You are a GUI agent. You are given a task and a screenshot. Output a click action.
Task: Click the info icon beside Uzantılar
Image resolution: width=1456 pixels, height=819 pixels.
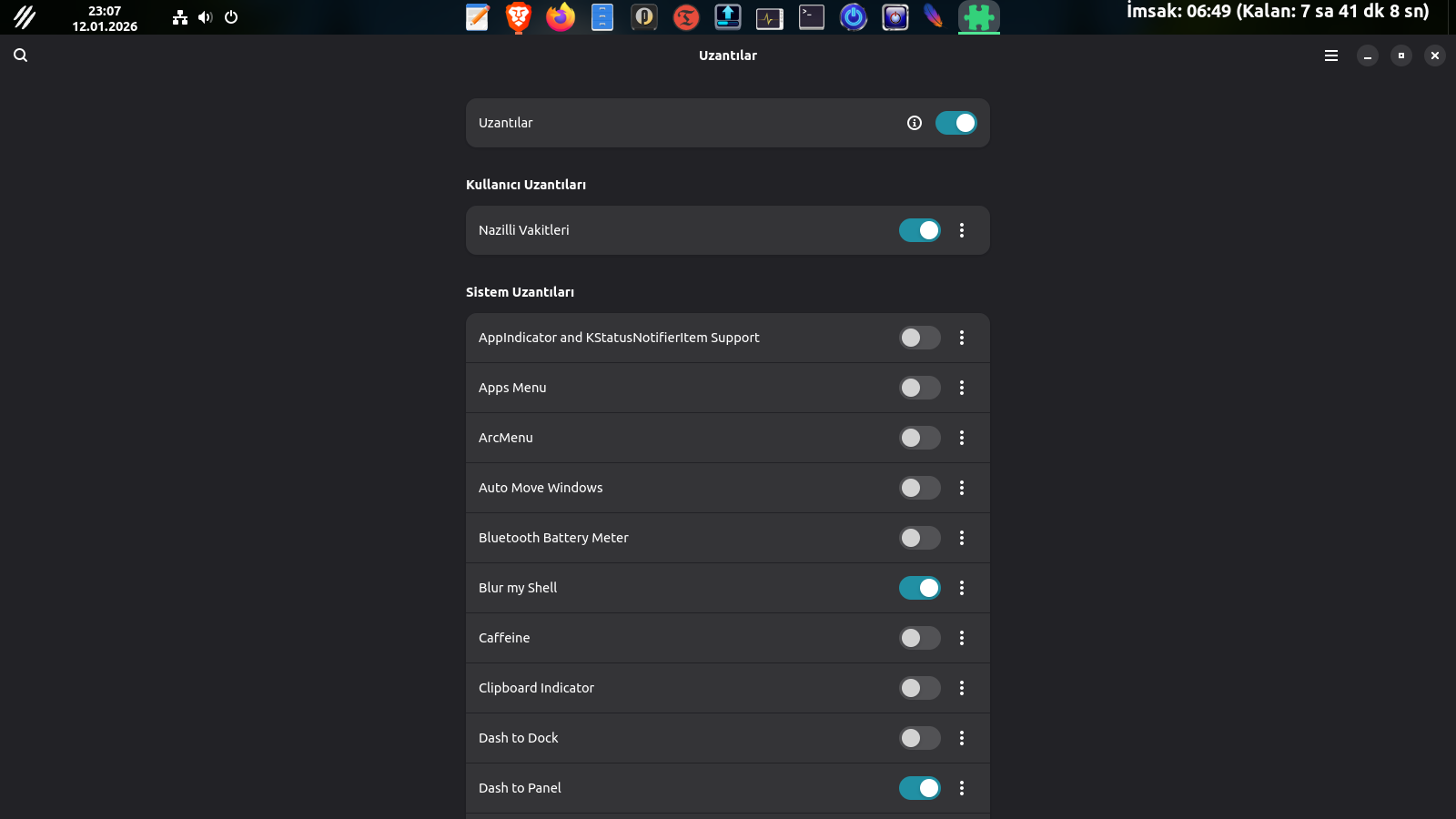click(915, 123)
